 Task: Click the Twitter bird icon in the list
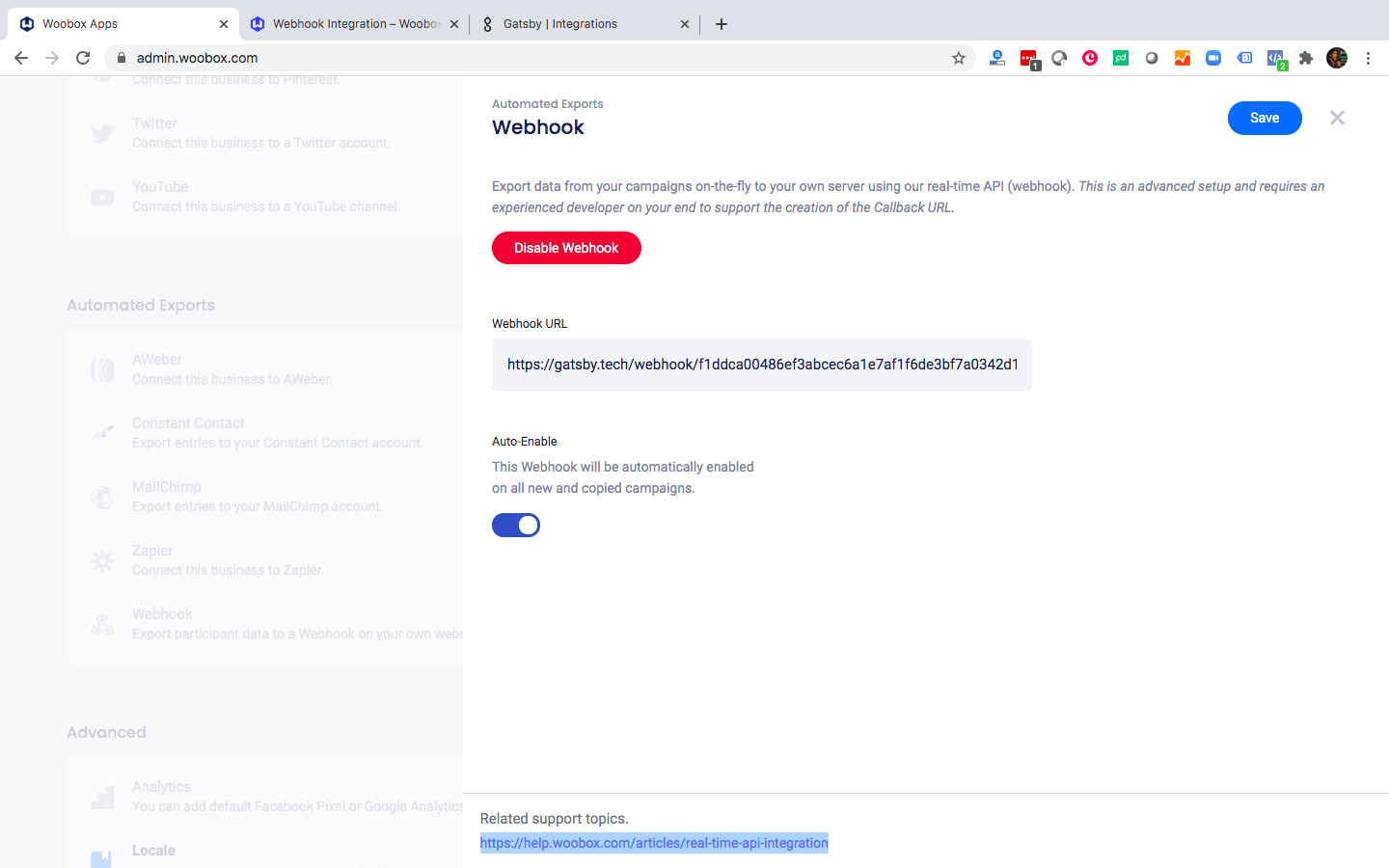pos(102,133)
